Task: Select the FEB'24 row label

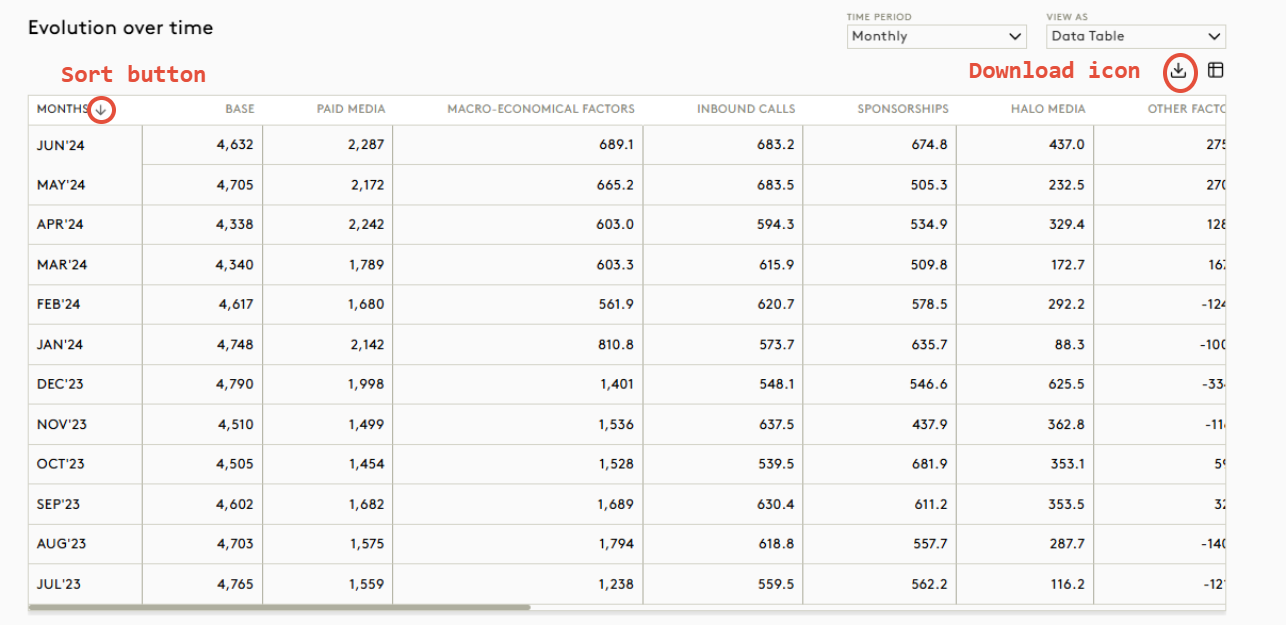Action: pos(59,304)
